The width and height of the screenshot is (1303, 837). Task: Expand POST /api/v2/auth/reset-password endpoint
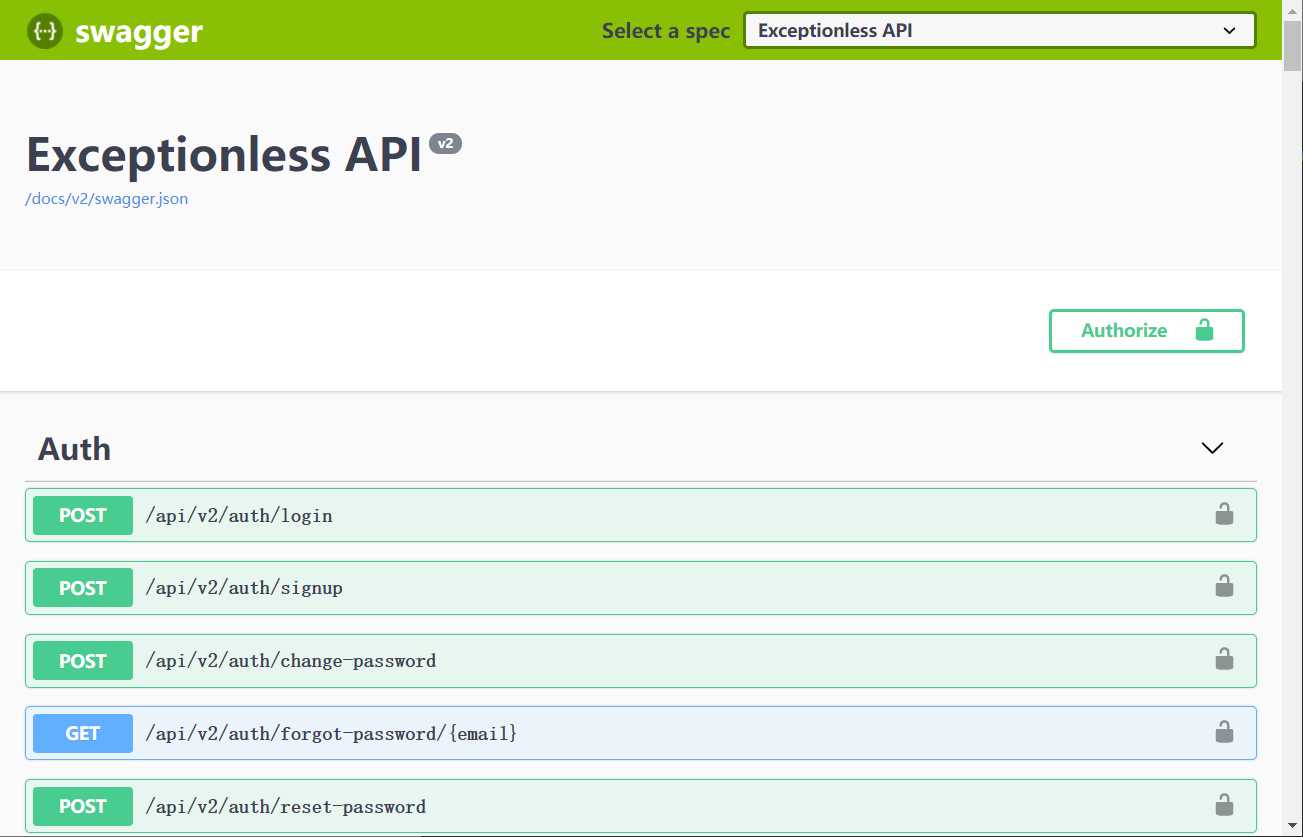point(641,806)
